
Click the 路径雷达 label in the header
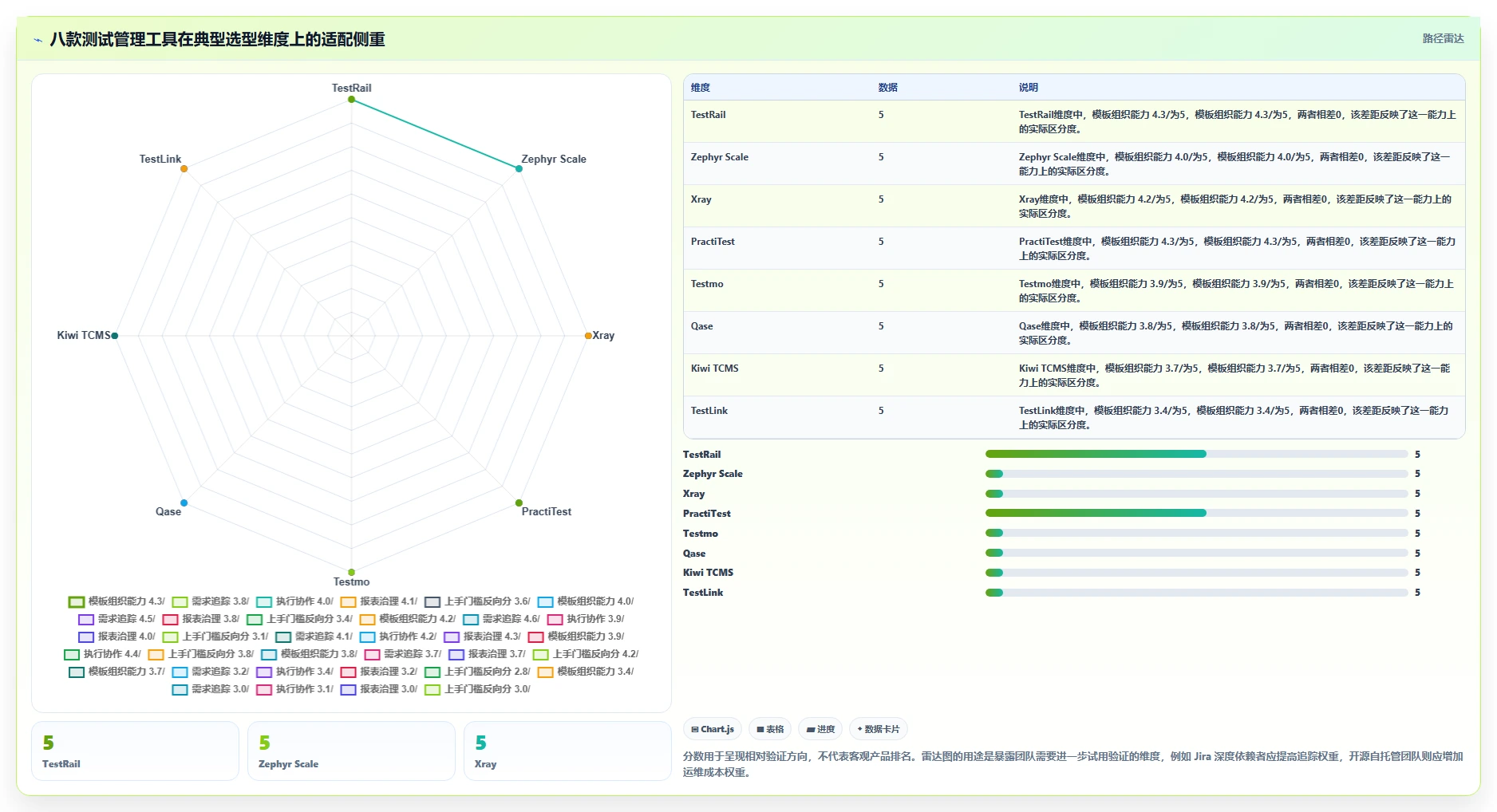click(x=1443, y=38)
